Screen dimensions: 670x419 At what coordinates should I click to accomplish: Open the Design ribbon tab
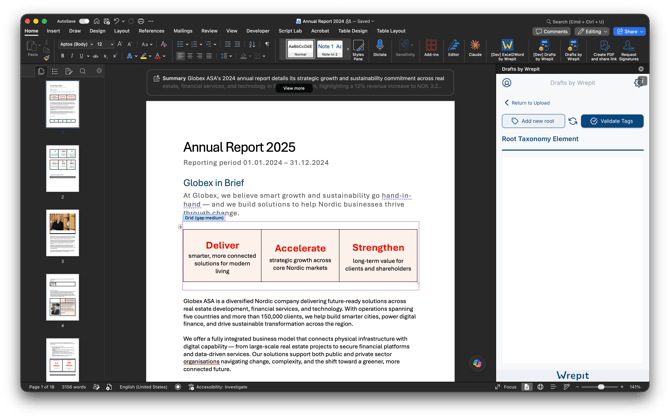tap(97, 31)
